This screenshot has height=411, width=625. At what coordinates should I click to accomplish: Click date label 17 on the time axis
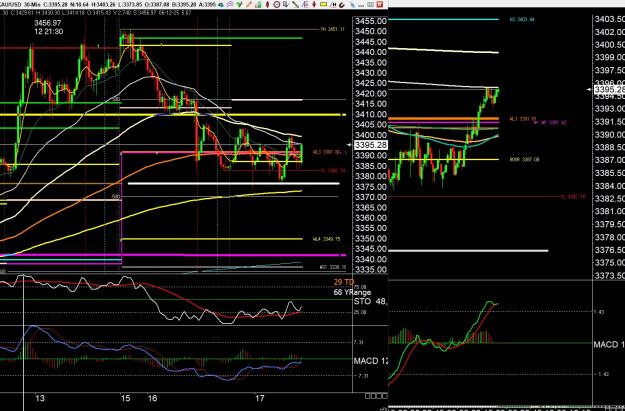pyautogui.click(x=260, y=398)
